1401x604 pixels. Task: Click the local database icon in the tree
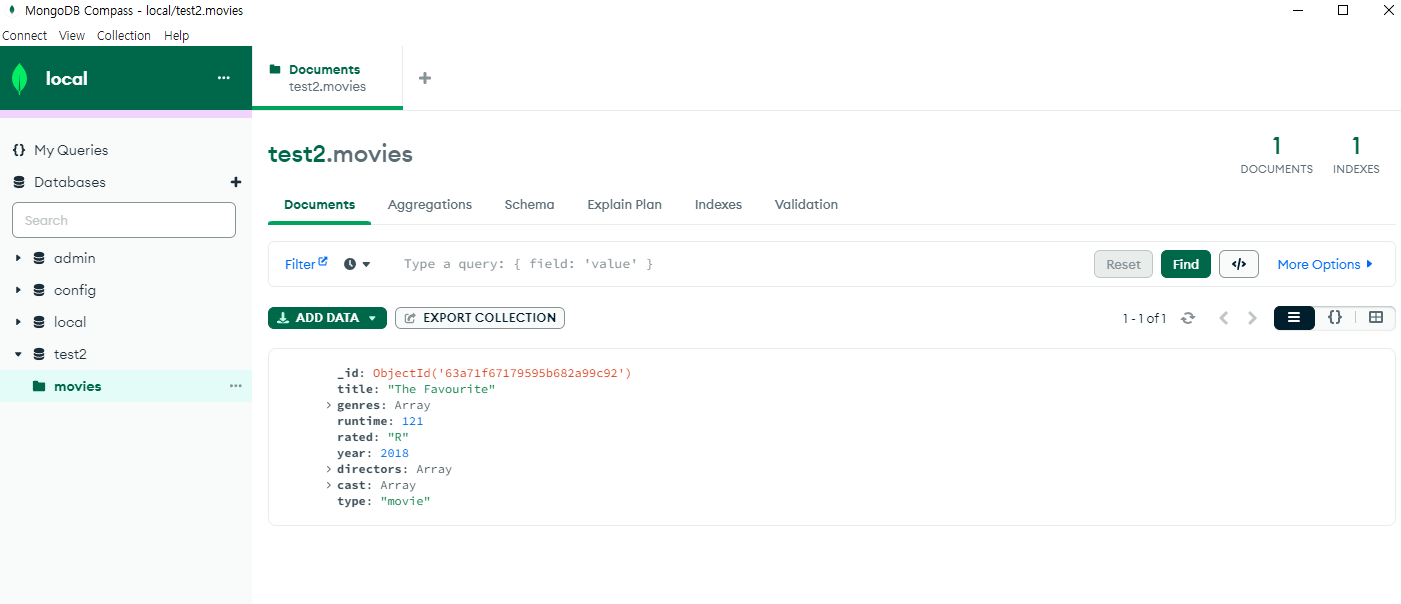click(x=39, y=322)
